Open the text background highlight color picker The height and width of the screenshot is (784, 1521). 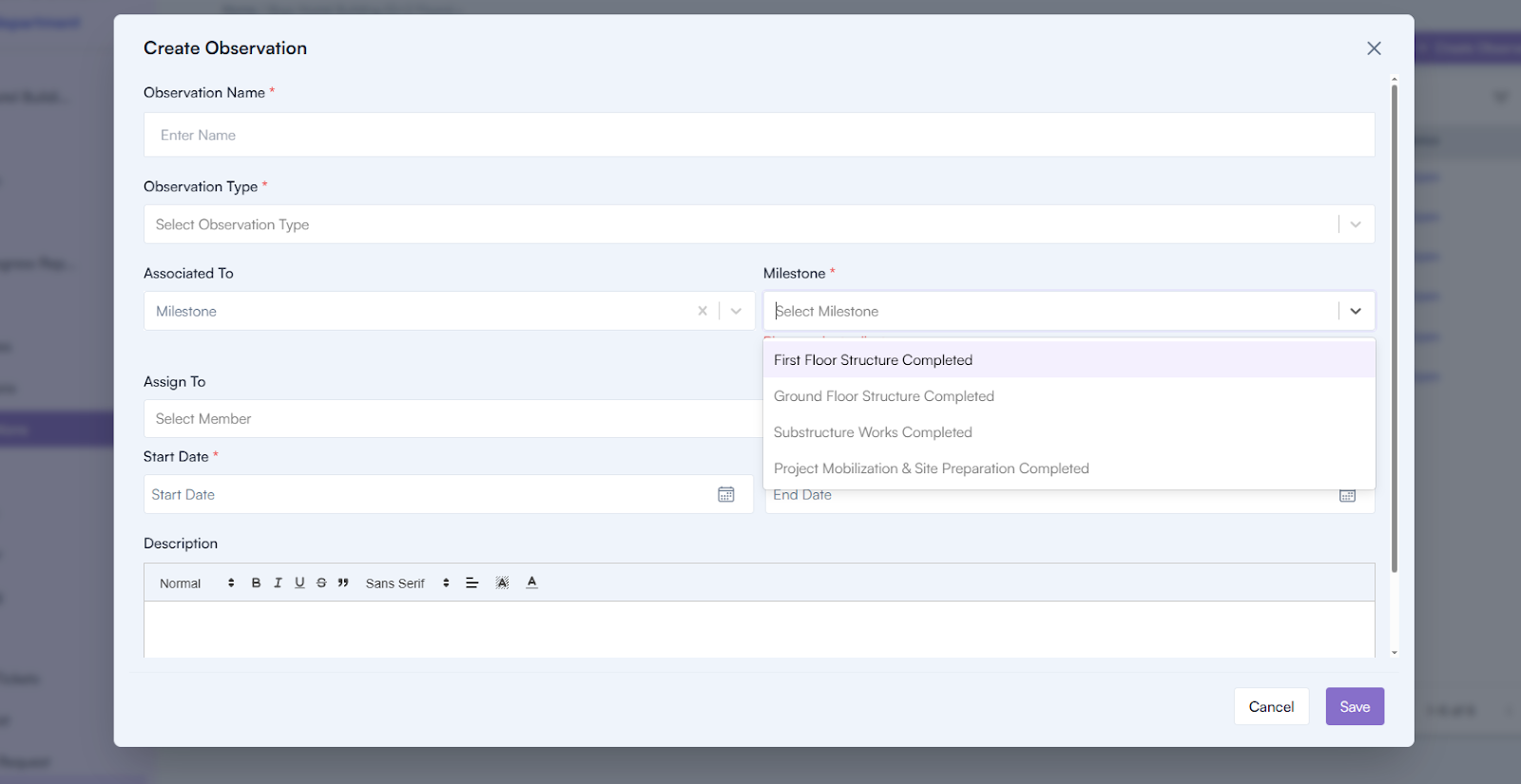pyautogui.click(x=502, y=583)
